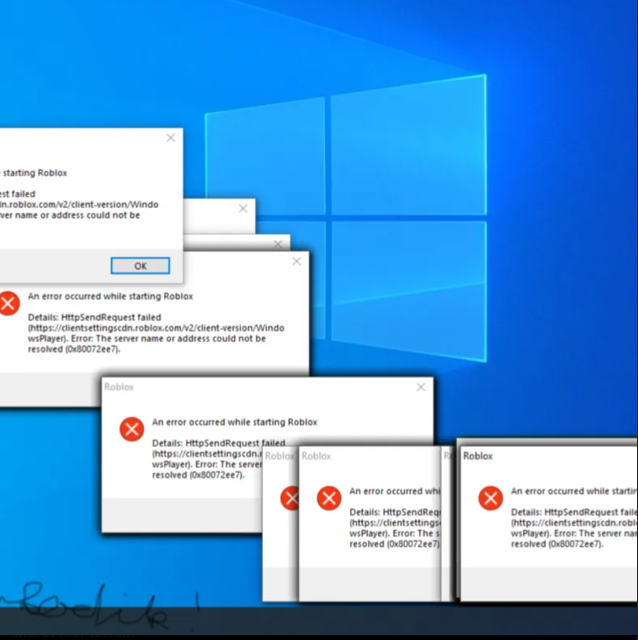Close the small hidden dialog directly behind the OK dialog
The height and width of the screenshot is (640, 638).
243,209
